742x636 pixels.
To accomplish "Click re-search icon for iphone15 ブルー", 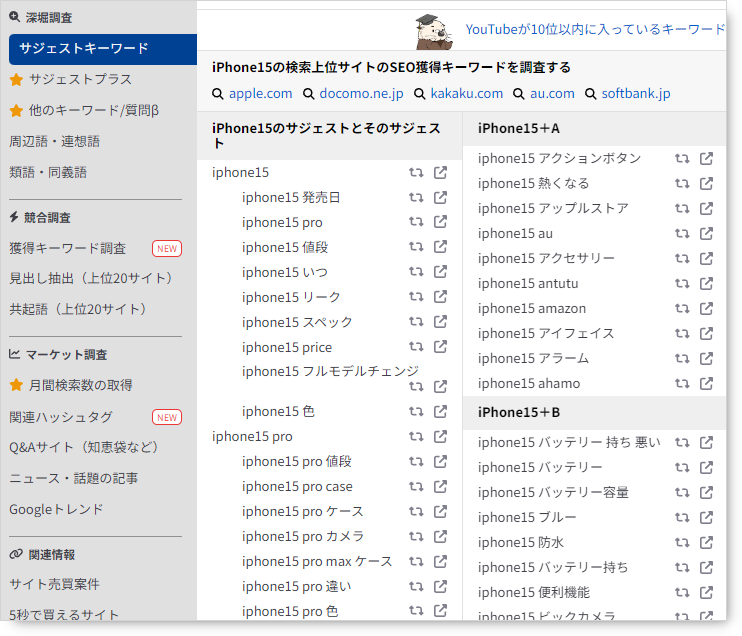I will (x=682, y=518).
